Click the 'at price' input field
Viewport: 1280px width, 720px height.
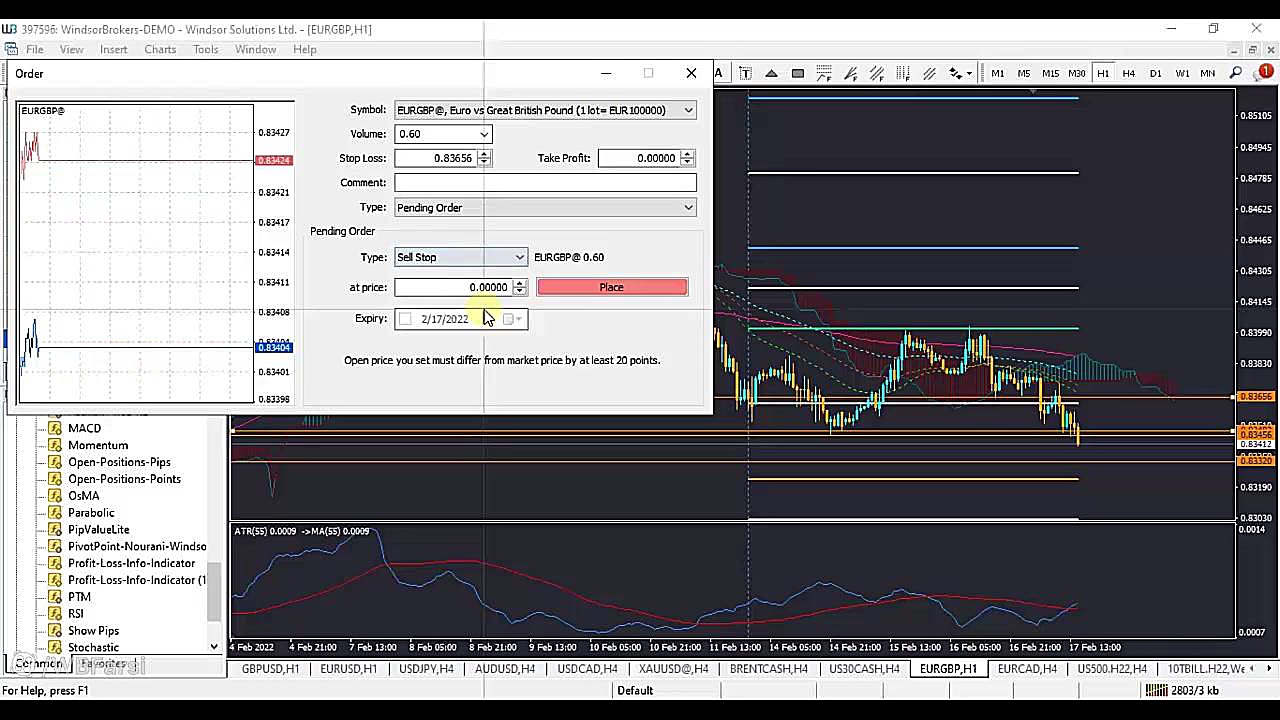[x=452, y=287]
